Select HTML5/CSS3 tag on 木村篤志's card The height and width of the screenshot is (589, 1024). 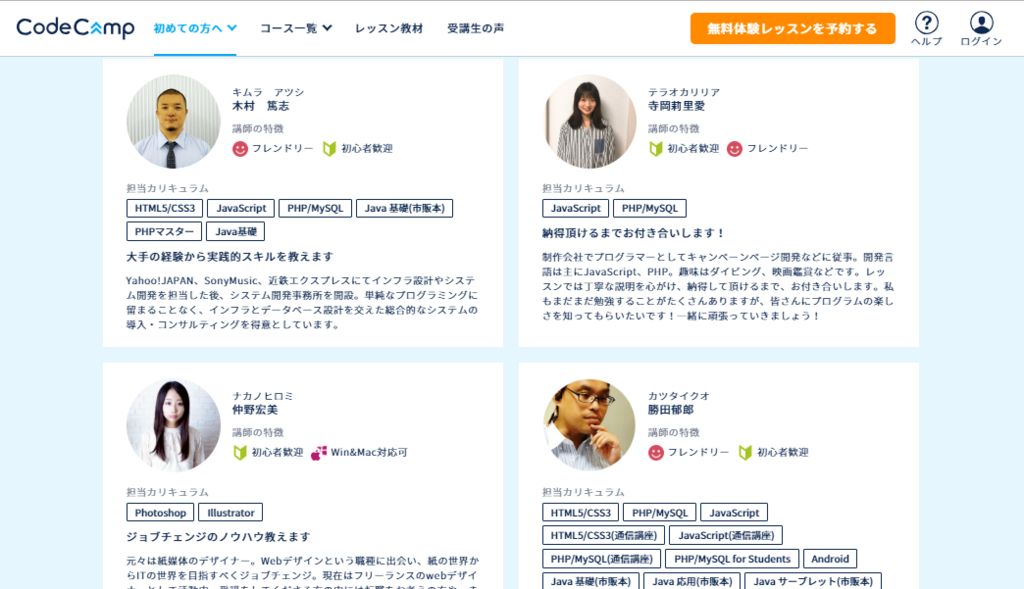click(165, 208)
